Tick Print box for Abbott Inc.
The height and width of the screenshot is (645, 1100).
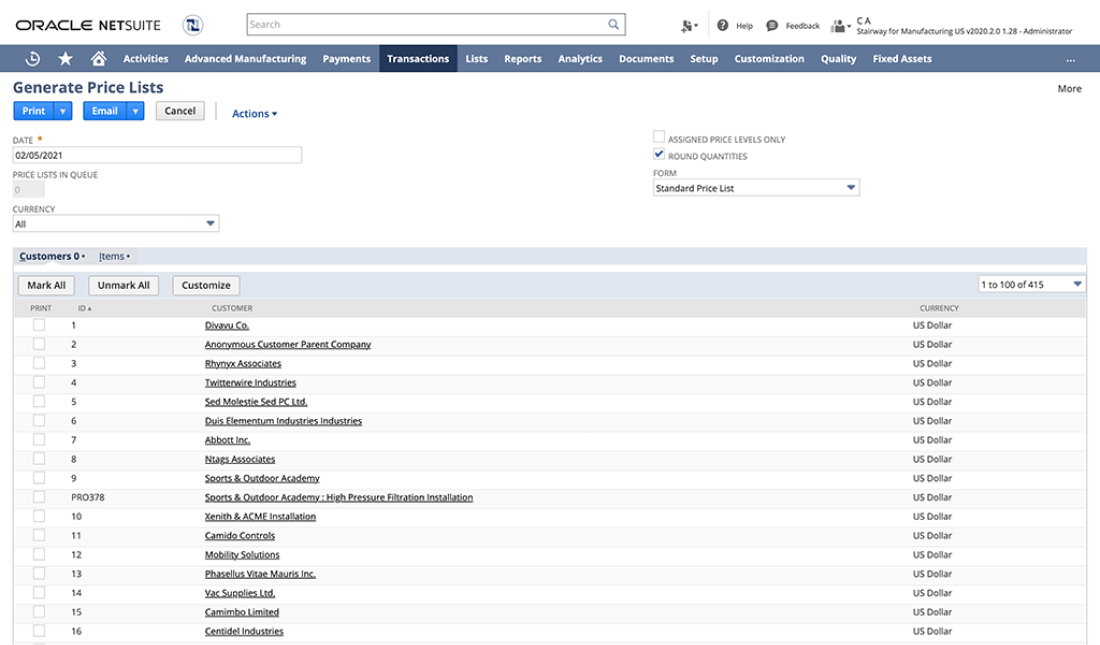click(x=39, y=439)
